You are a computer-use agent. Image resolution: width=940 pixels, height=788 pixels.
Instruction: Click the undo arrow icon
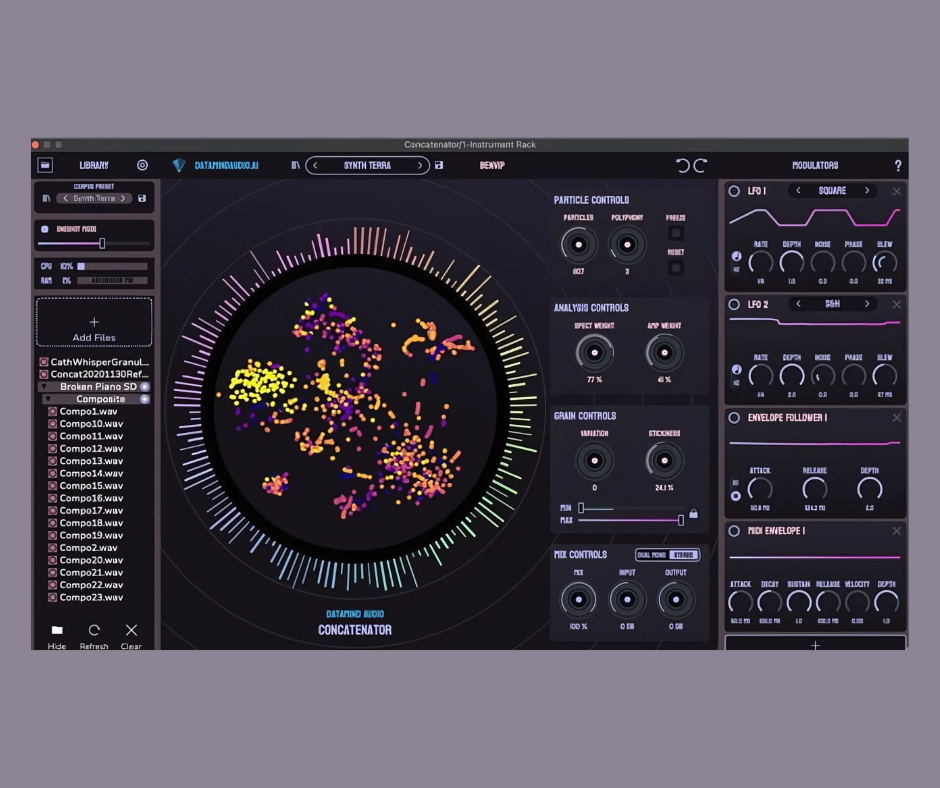[683, 166]
